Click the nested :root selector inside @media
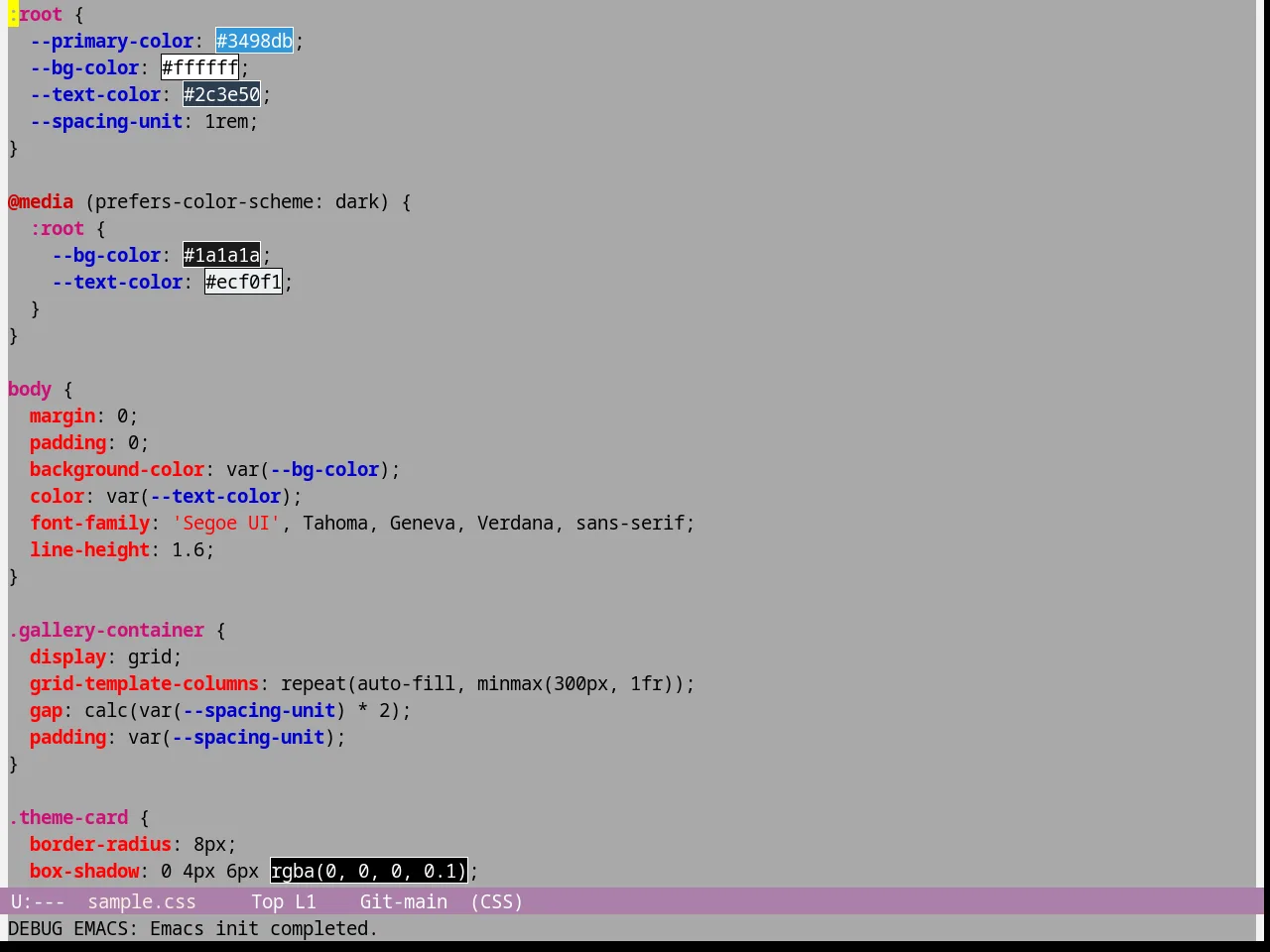The image size is (1270, 952). point(57,228)
